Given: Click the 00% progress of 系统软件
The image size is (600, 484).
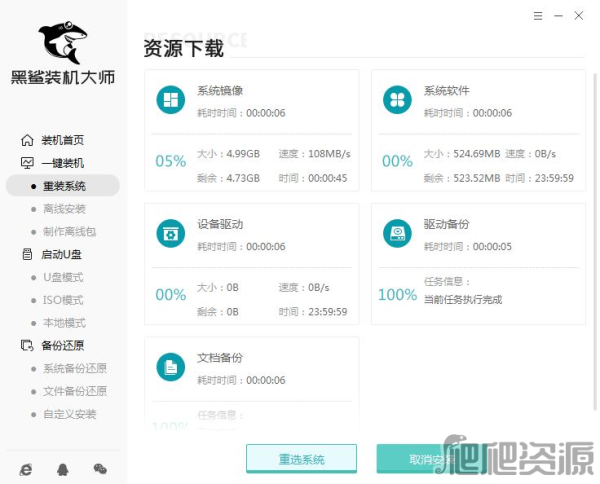Looking at the screenshot, I should pos(397,161).
